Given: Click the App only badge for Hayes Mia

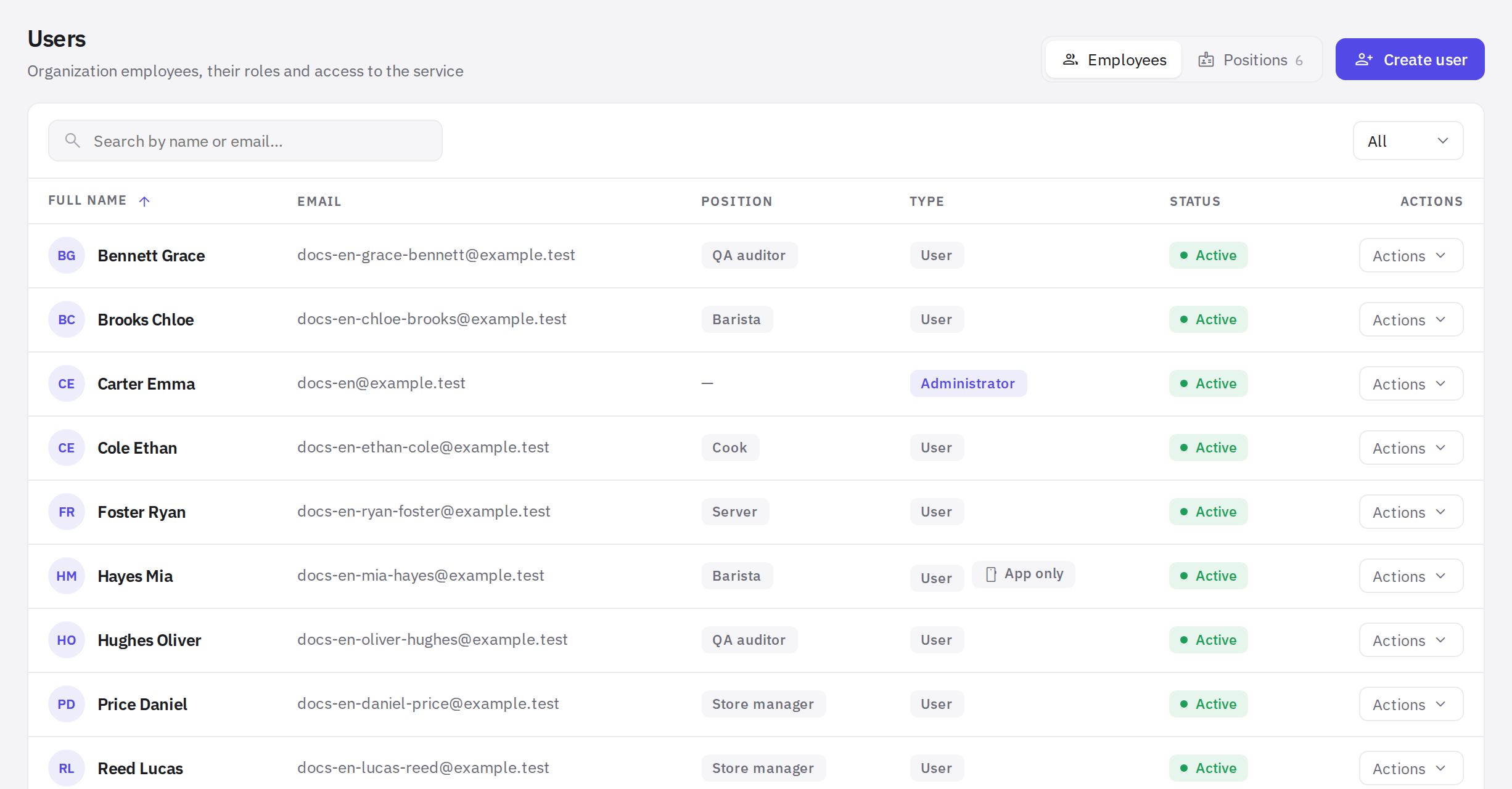Looking at the screenshot, I should (1024, 574).
